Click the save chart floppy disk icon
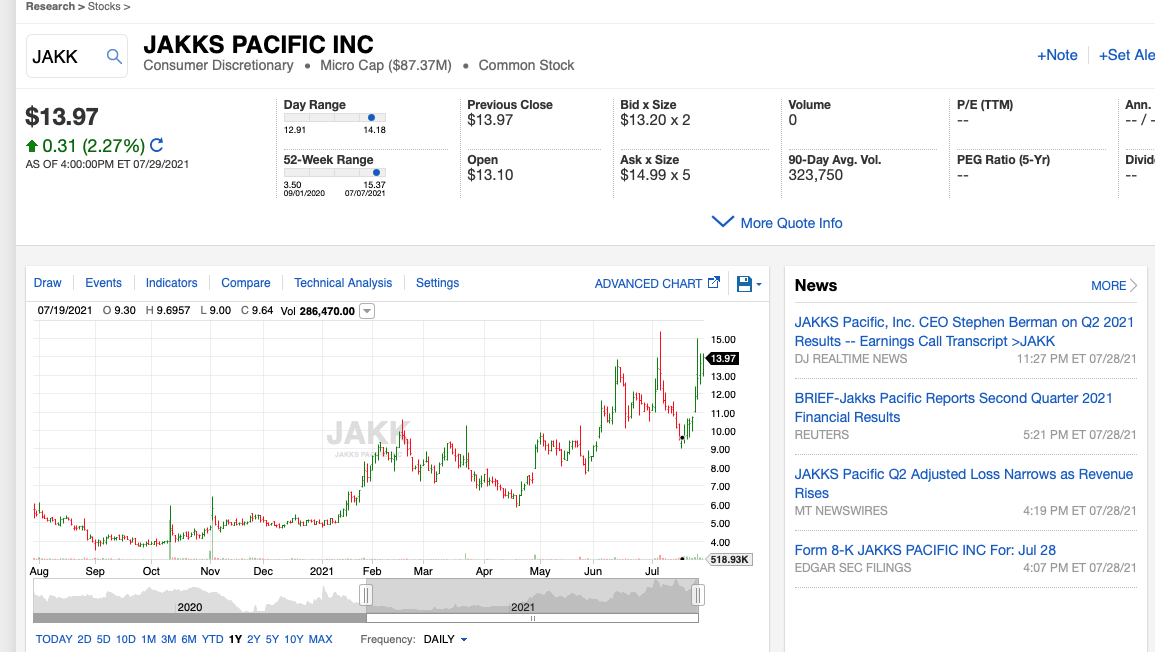Screen dimensions: 1155x652 pyautogui.click(x=744, y=284)
